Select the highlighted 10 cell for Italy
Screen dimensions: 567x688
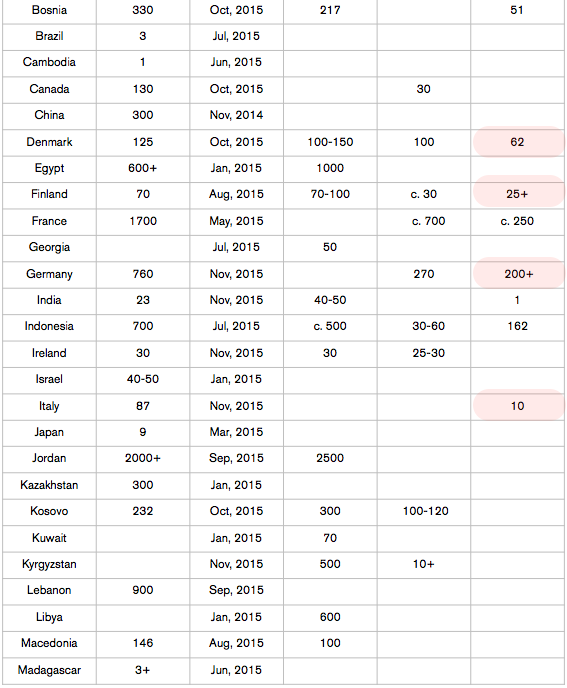(518, 406)
